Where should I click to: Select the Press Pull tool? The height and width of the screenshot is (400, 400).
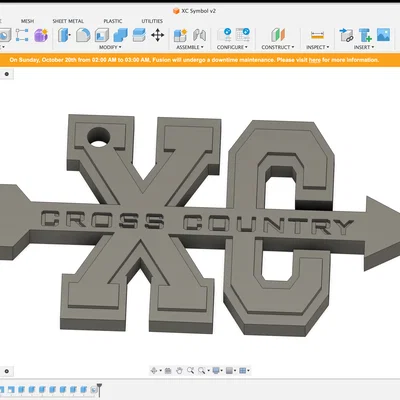pyautogui.click(x=64, y=35)
